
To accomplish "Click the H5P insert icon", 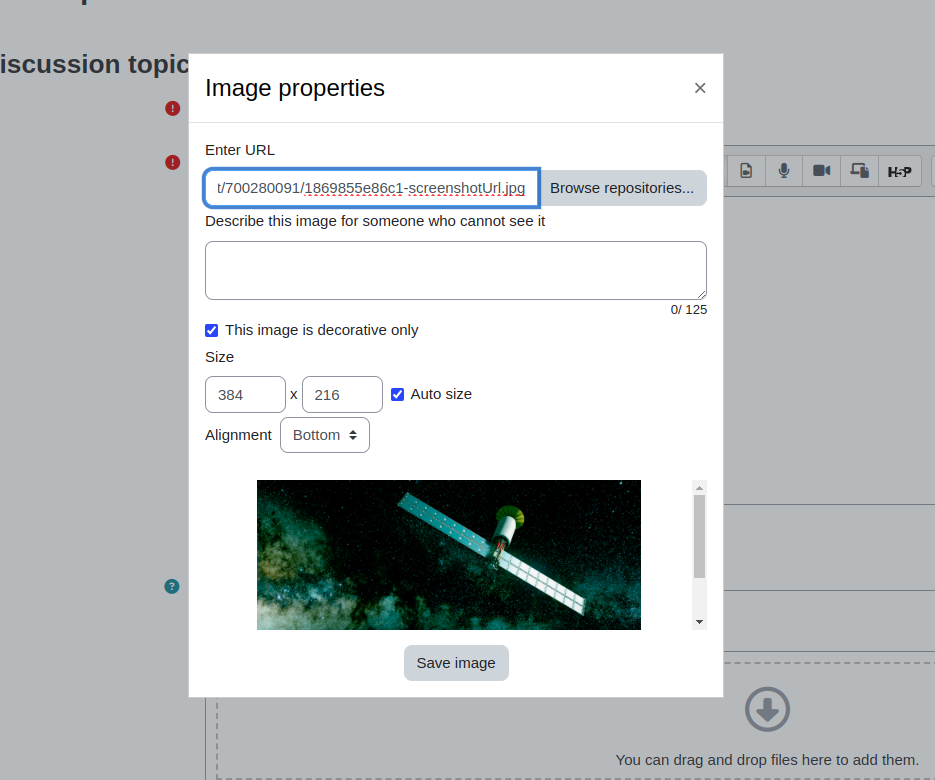I will (x=899, y=172).
